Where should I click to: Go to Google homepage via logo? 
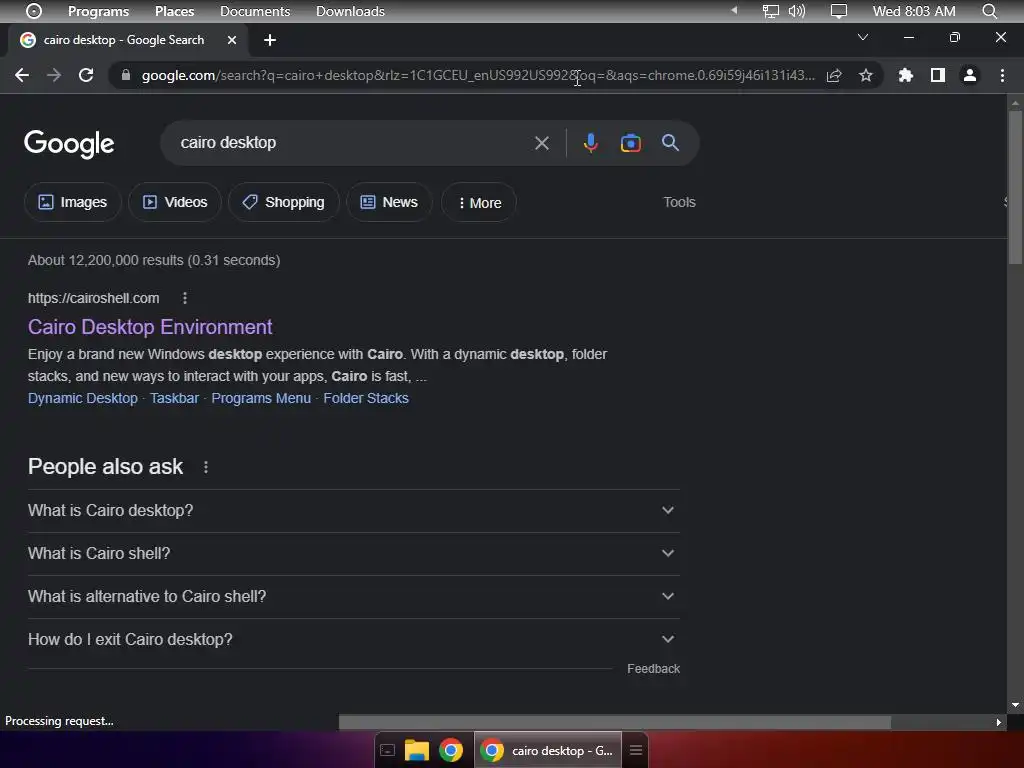69,144
